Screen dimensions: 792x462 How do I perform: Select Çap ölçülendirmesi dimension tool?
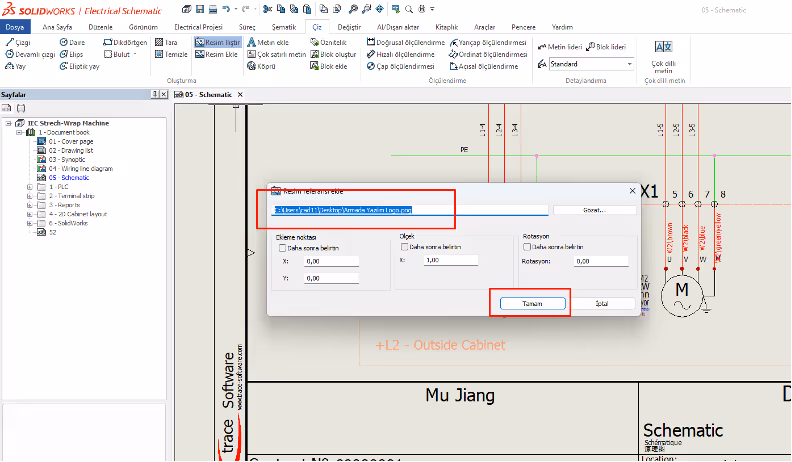pos(401,66)
